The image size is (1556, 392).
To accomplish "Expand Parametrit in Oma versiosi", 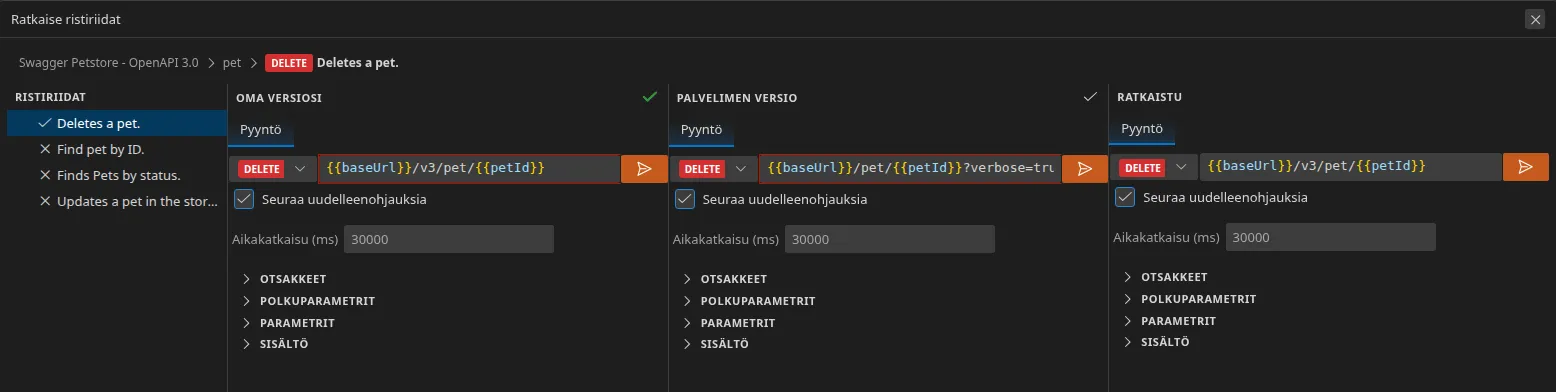I will [288, 323].
